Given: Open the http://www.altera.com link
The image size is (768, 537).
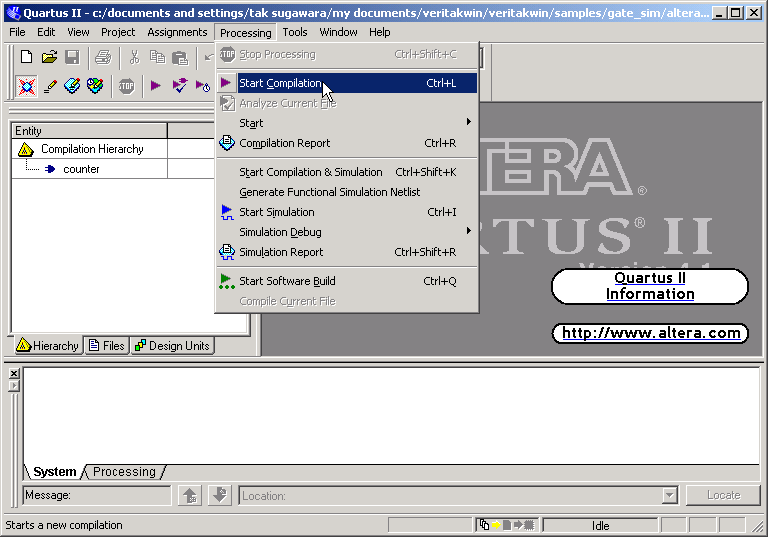Looking at the screenshot, I should point(650,333).
